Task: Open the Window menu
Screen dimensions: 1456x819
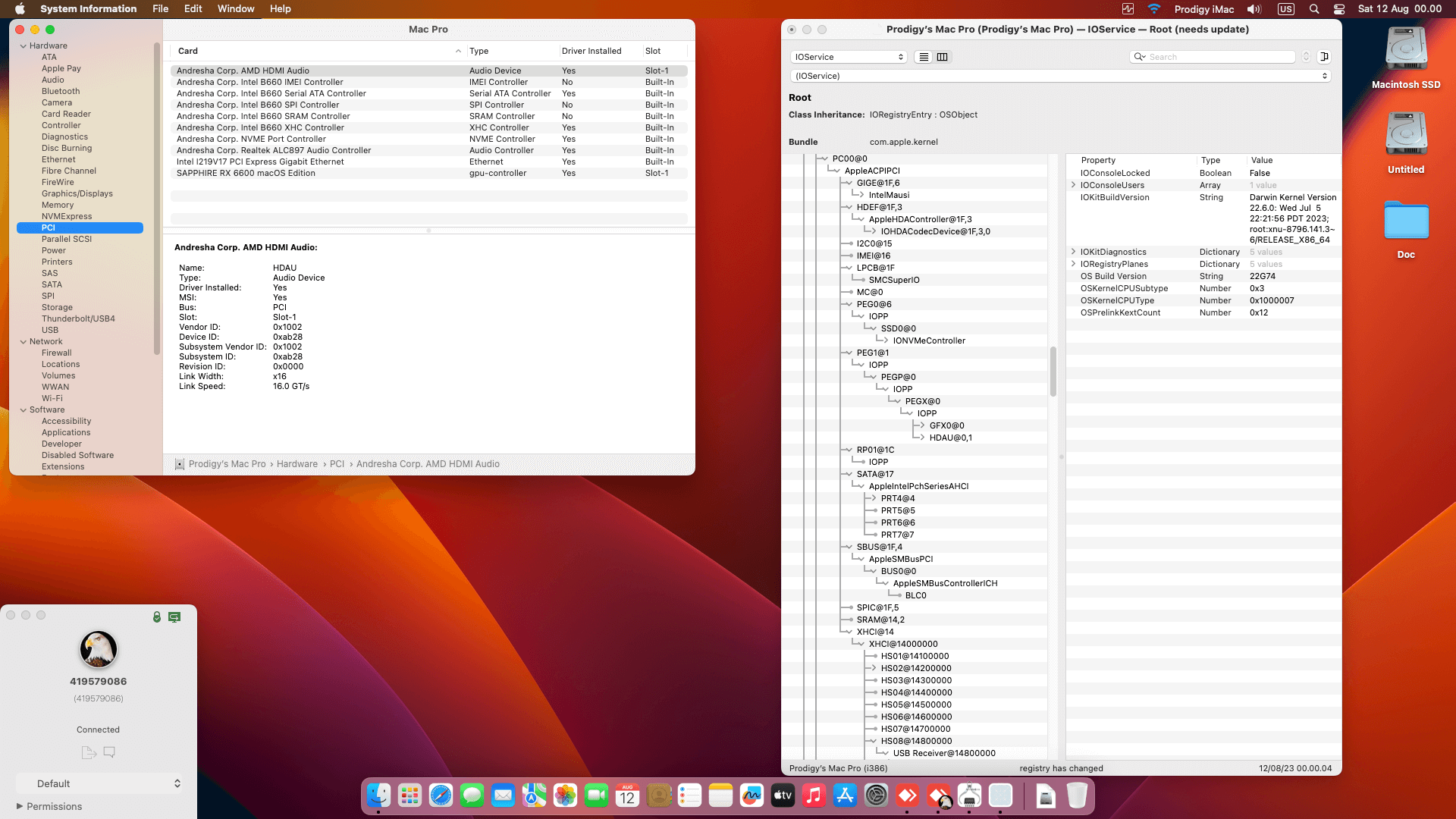Action: click(236, 9)
